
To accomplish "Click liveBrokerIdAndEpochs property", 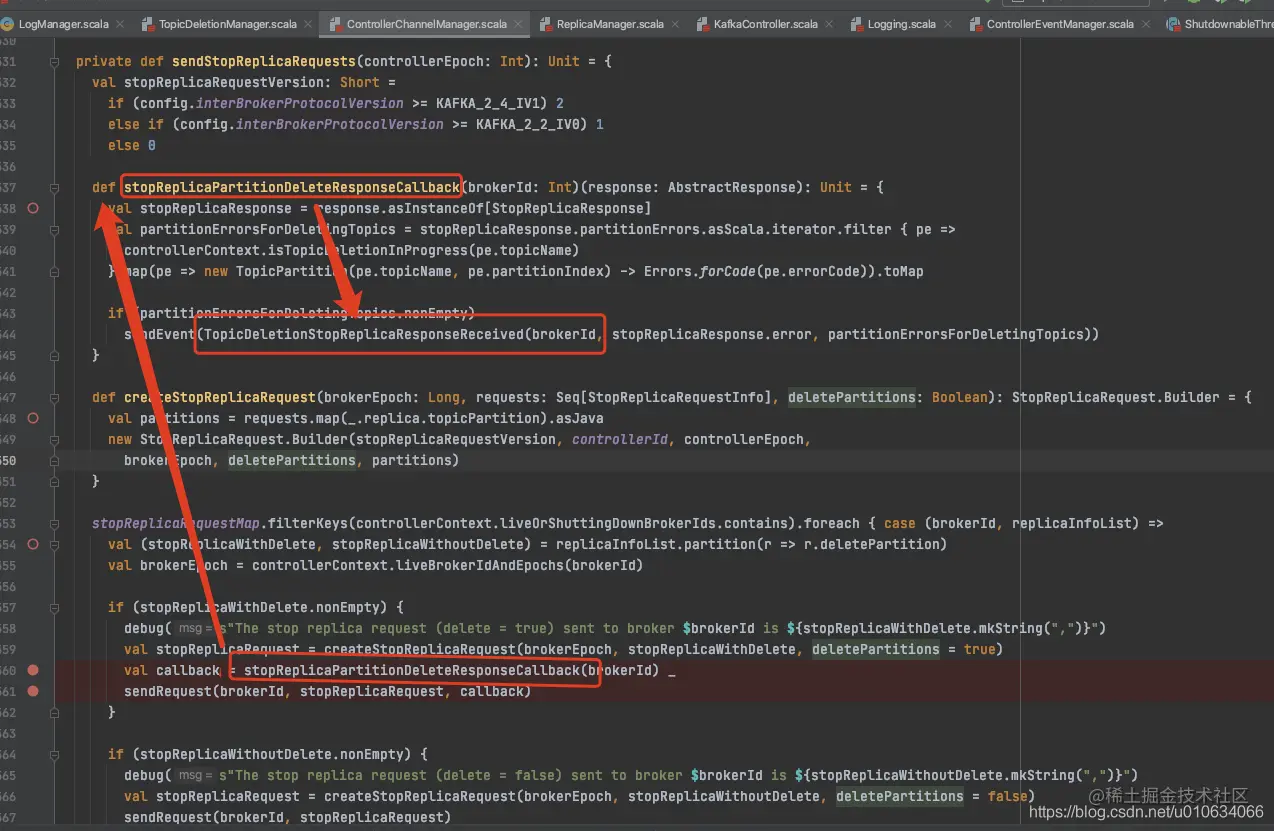I will (480, 565).
